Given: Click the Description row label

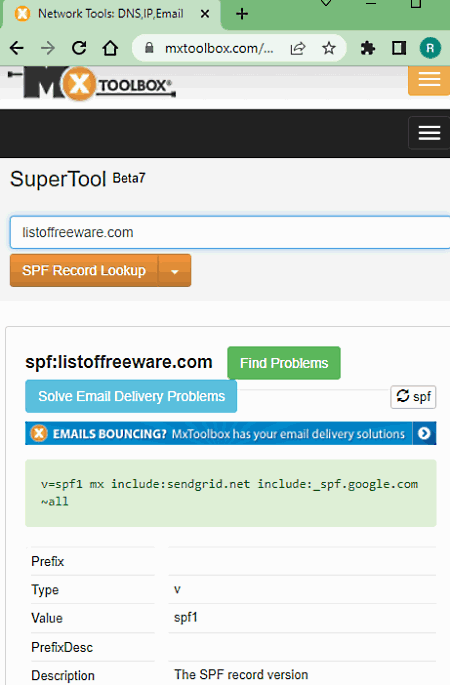Looking at the screenshot, I should click(x=63, y=675).
